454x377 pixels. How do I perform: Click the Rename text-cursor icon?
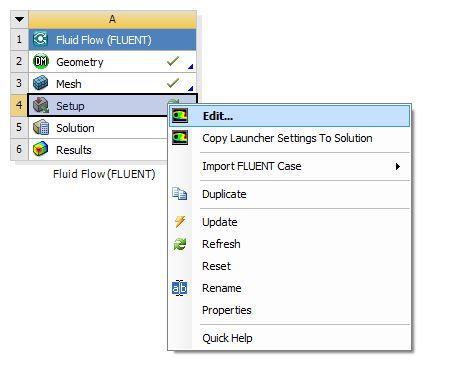180,288
